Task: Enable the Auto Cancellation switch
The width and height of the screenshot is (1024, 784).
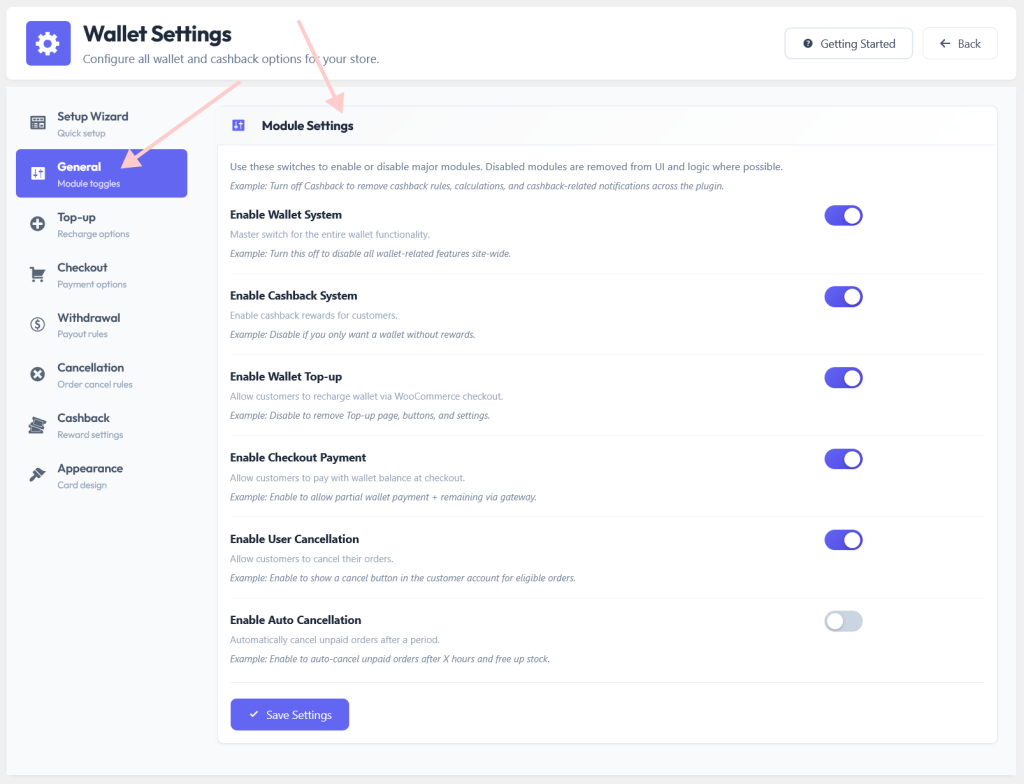Action: [843, 621]
